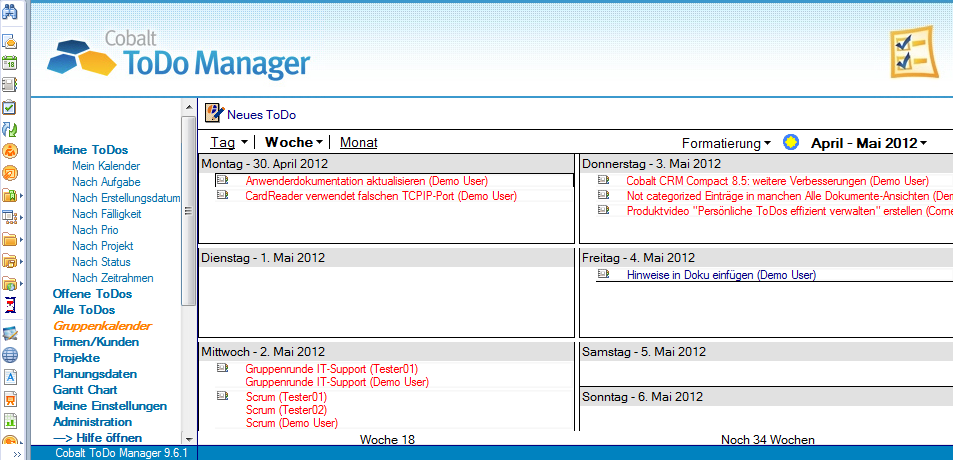This screenshot has height=460, width=953.
Task: Click document icon beside Gruppenrunde IT-Support (Tester01)
Action: (222, 368)
